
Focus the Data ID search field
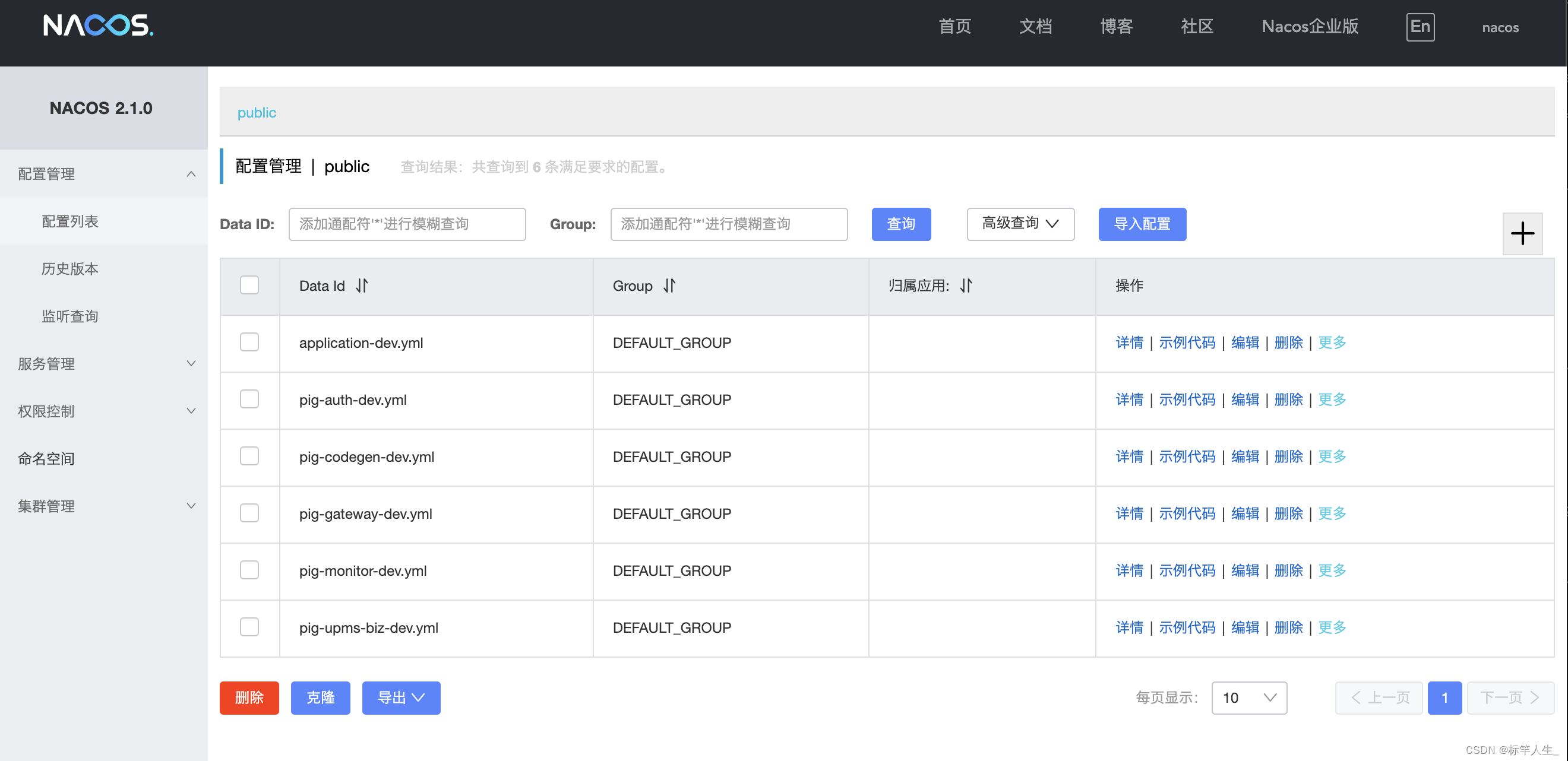click(x=407, y=224)
